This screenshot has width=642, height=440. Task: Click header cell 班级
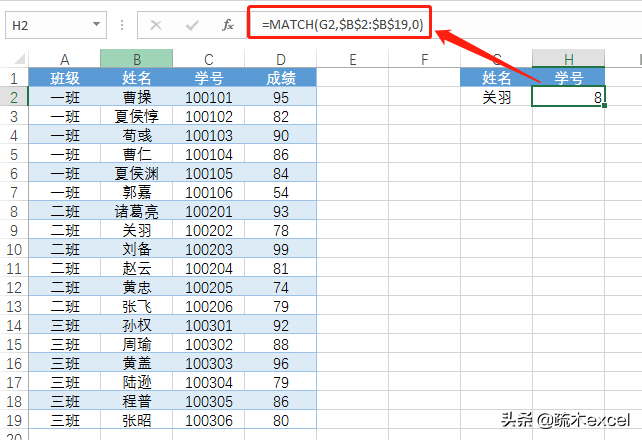point(65,78)
